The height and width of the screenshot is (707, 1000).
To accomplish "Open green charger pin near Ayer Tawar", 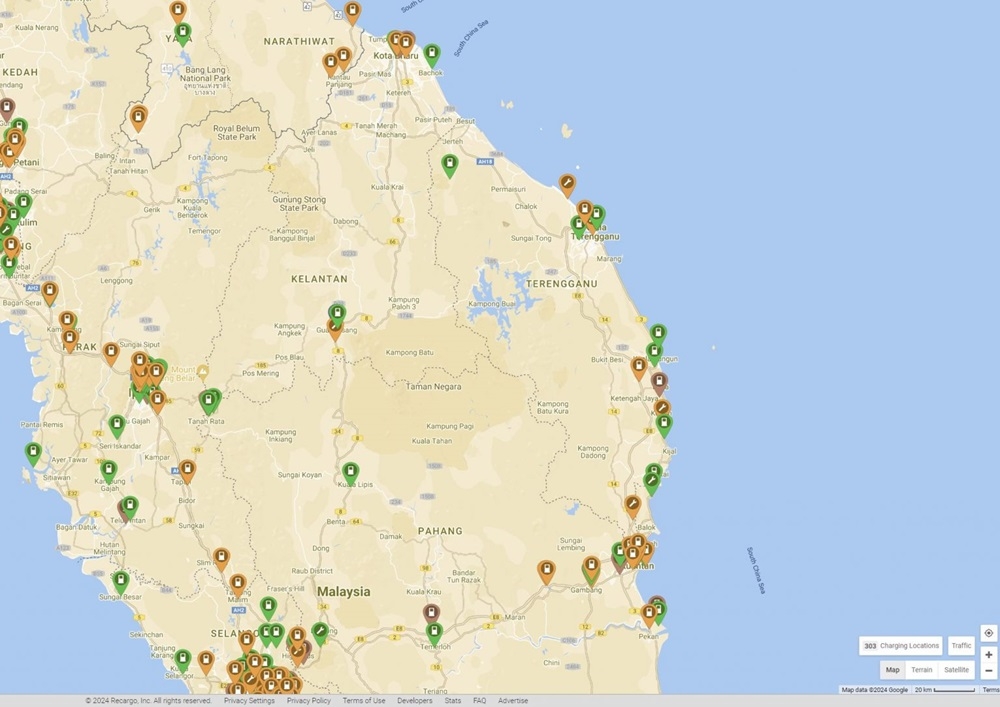I will (x=33, y=453).
